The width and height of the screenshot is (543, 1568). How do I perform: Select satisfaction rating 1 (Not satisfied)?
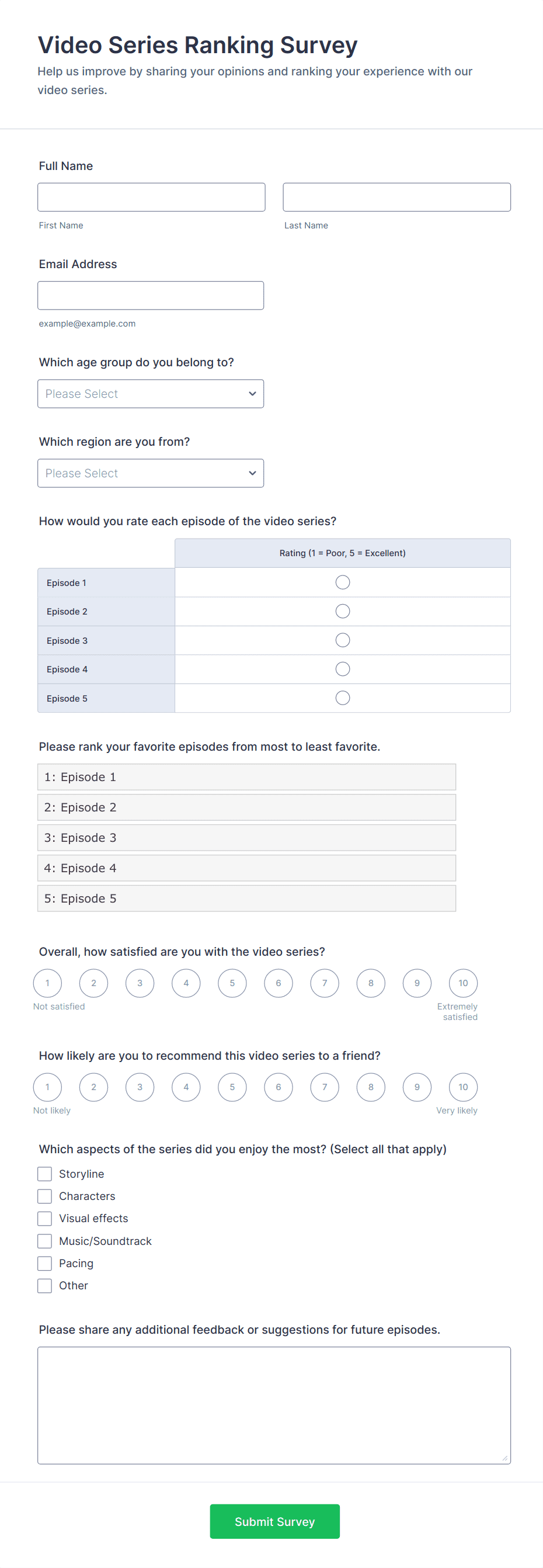coord(47,983)
